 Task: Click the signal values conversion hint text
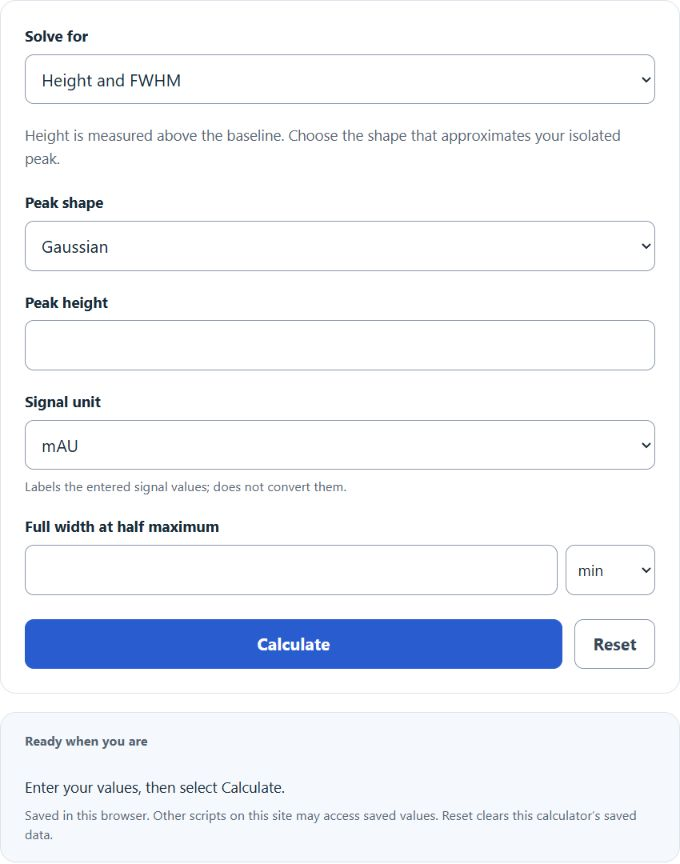tap(186, 487)
